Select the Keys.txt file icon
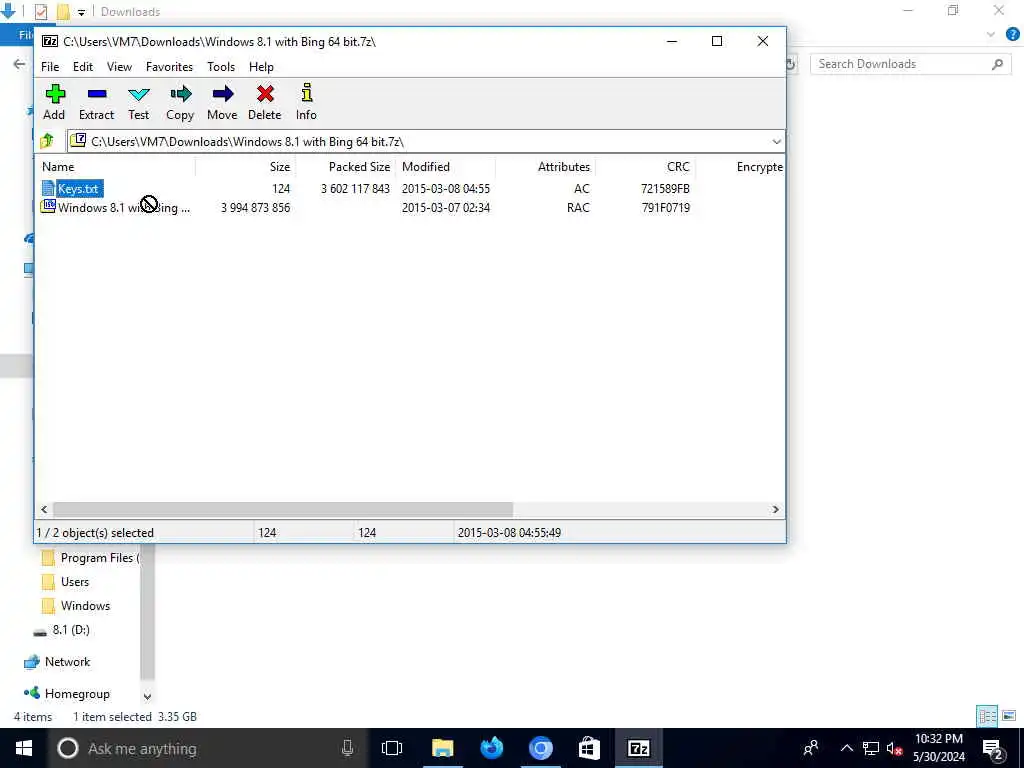The width and height of the screenshot is (1024, 768). [48, 189]
